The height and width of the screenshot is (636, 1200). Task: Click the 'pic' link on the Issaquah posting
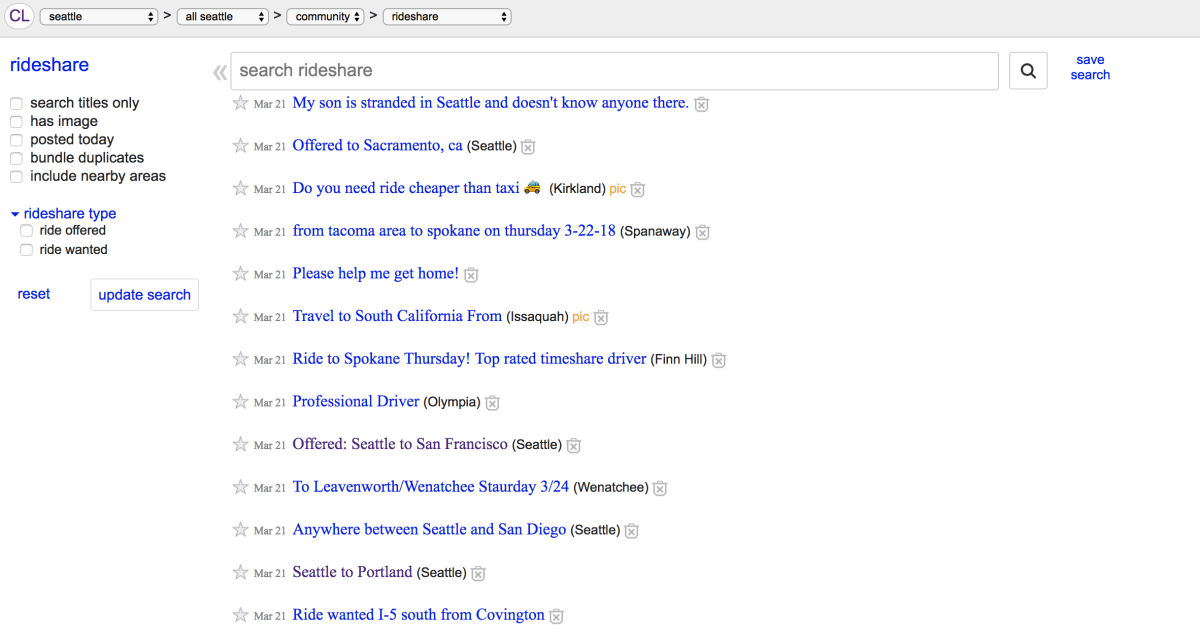tap(580, 317)
